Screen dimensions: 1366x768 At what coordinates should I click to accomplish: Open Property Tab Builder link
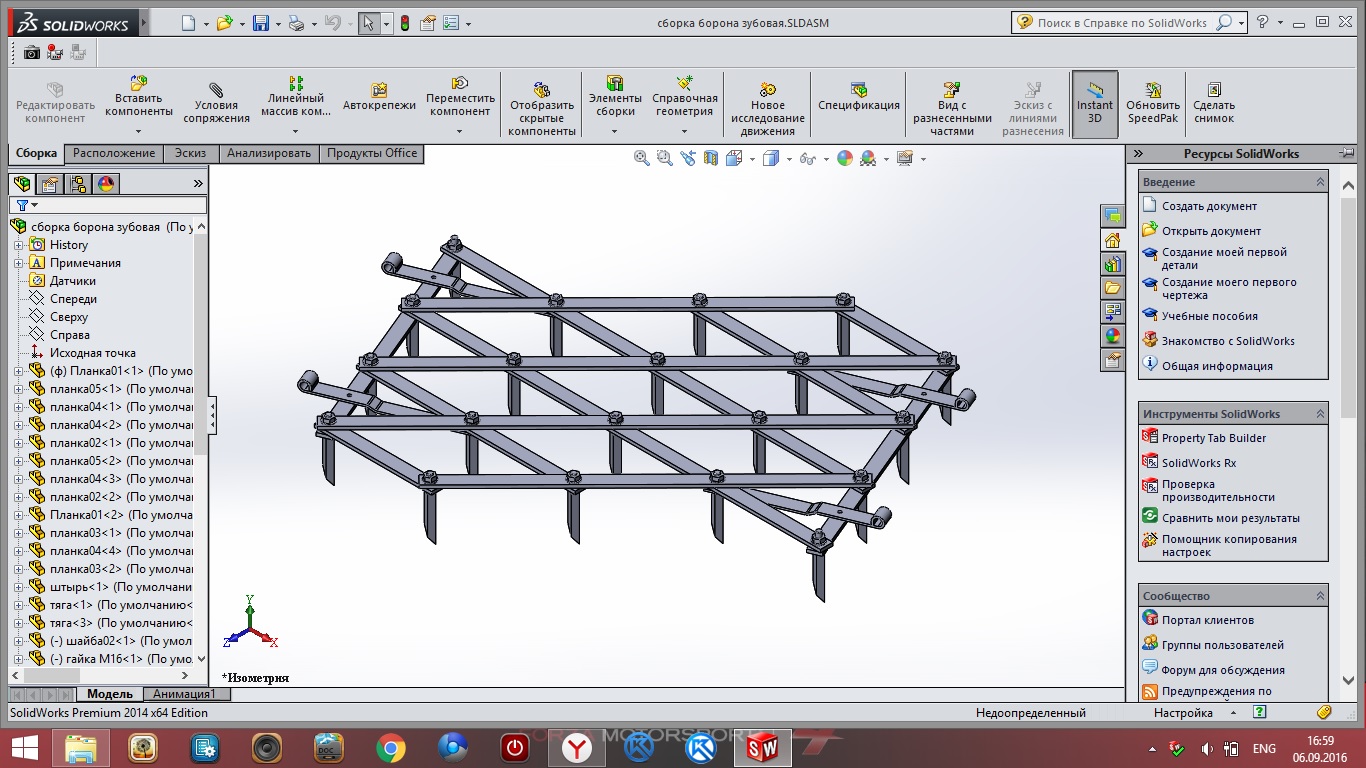pyautogui.click(x=1214, y=438)
